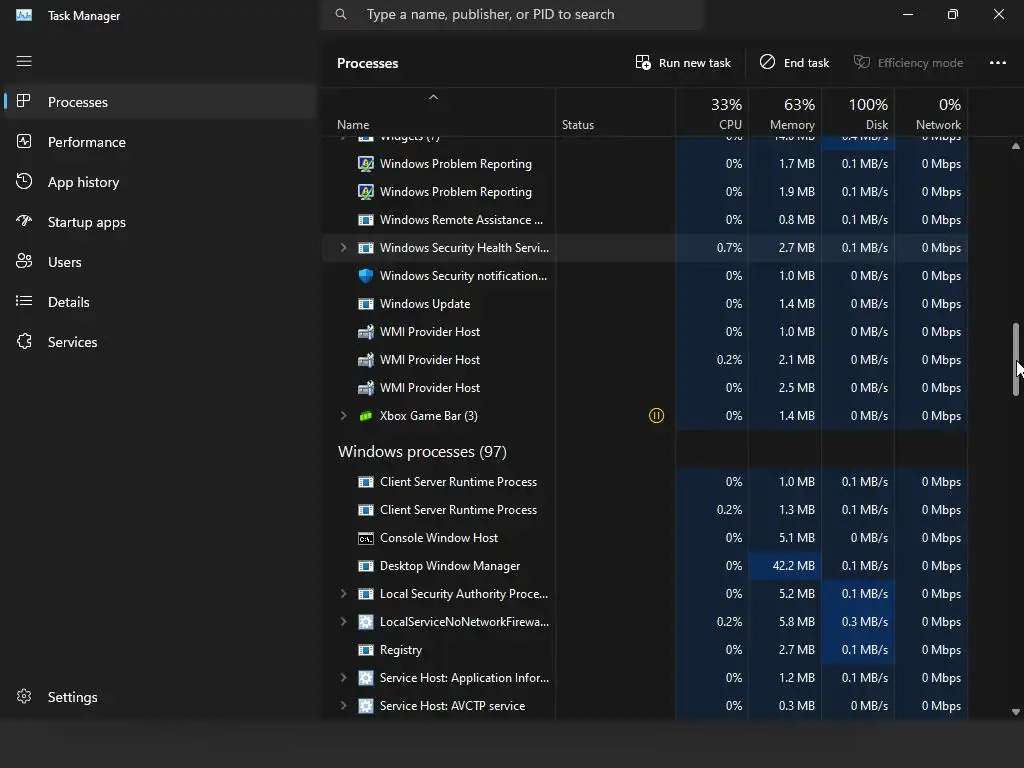The height and width of the screenshot is (768, 1024).
Task: Expand Windows Security Health Service row
Action: 344,248
